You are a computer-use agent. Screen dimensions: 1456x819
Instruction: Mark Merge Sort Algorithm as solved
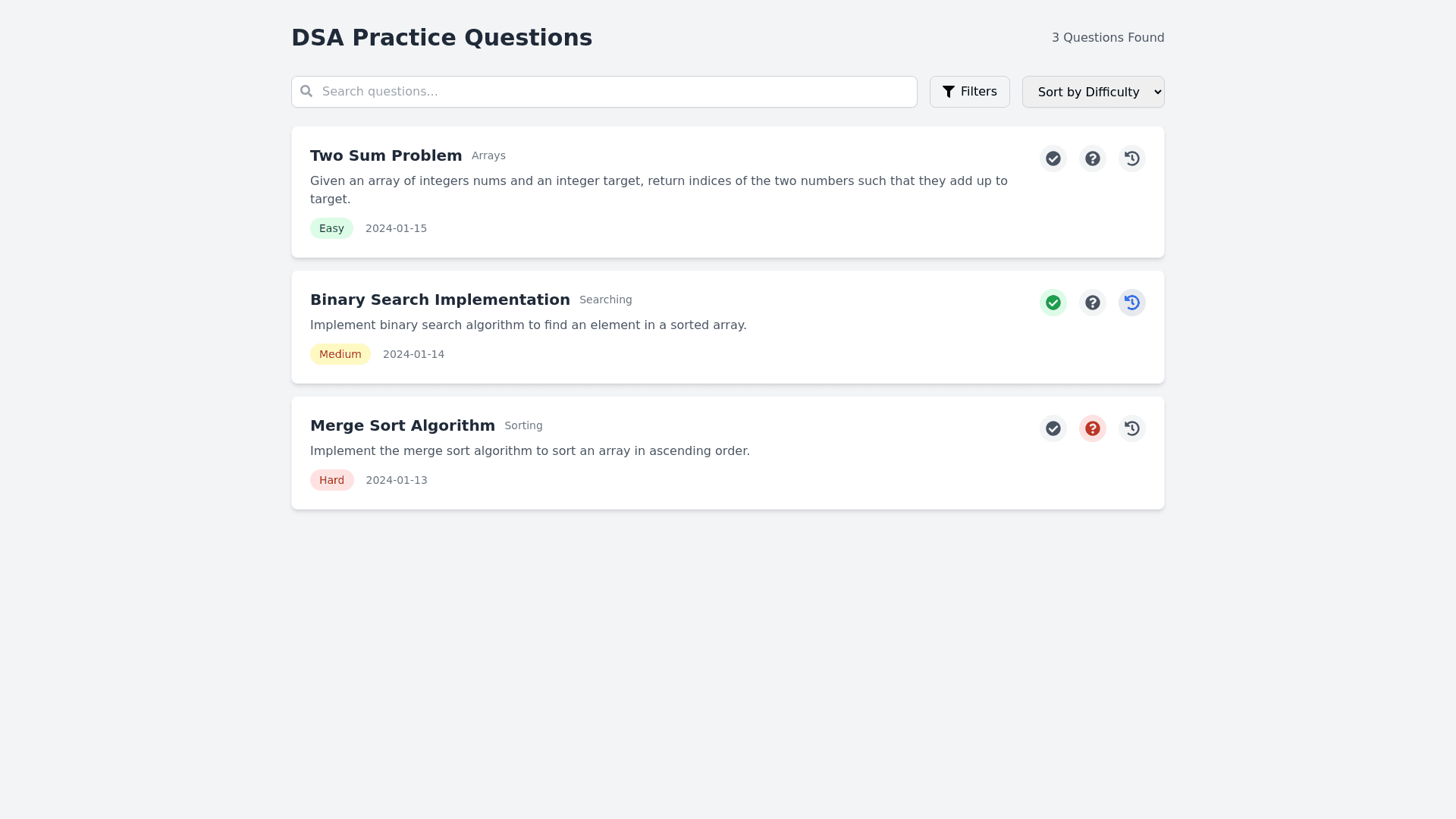click(1053, 428)
